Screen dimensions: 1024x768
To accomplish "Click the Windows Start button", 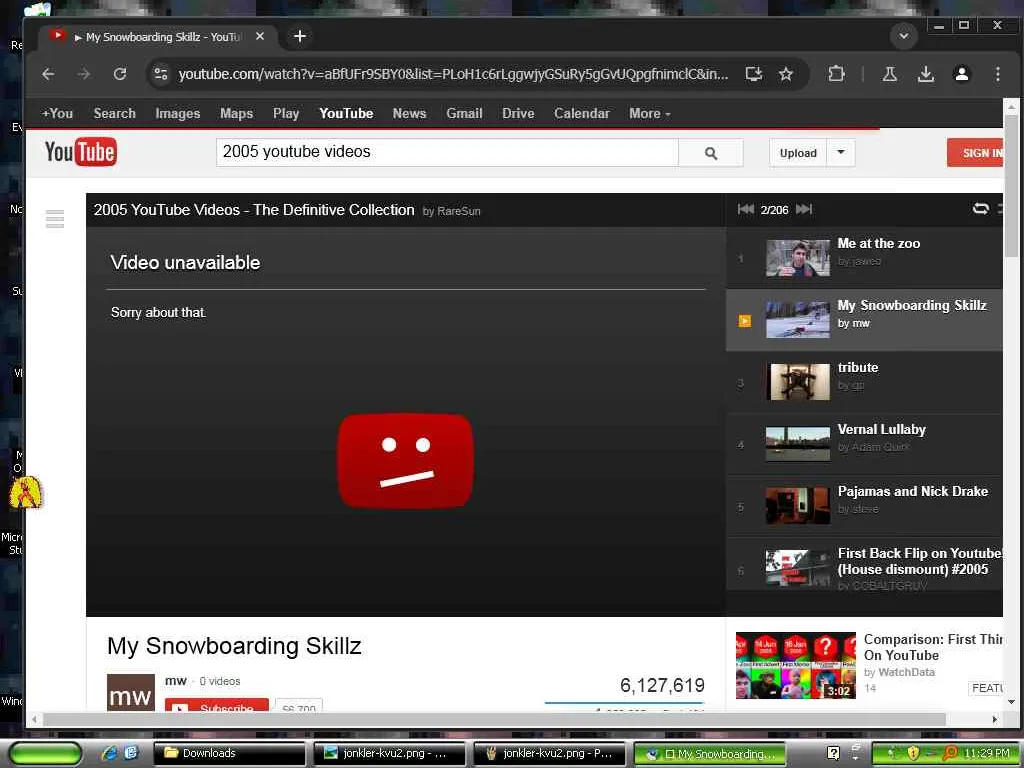I will [x=45, y=753].
